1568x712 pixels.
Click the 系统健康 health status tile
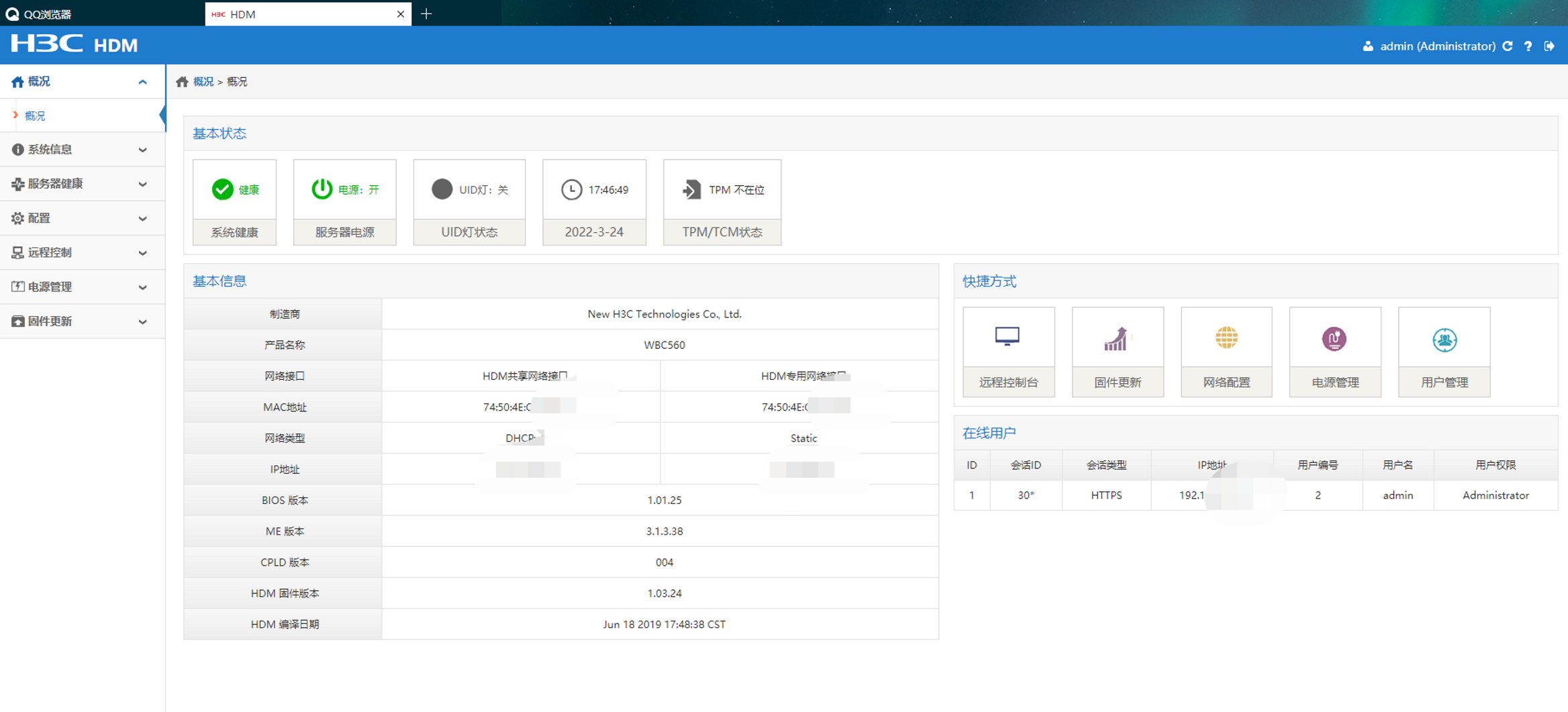(234, 201)
